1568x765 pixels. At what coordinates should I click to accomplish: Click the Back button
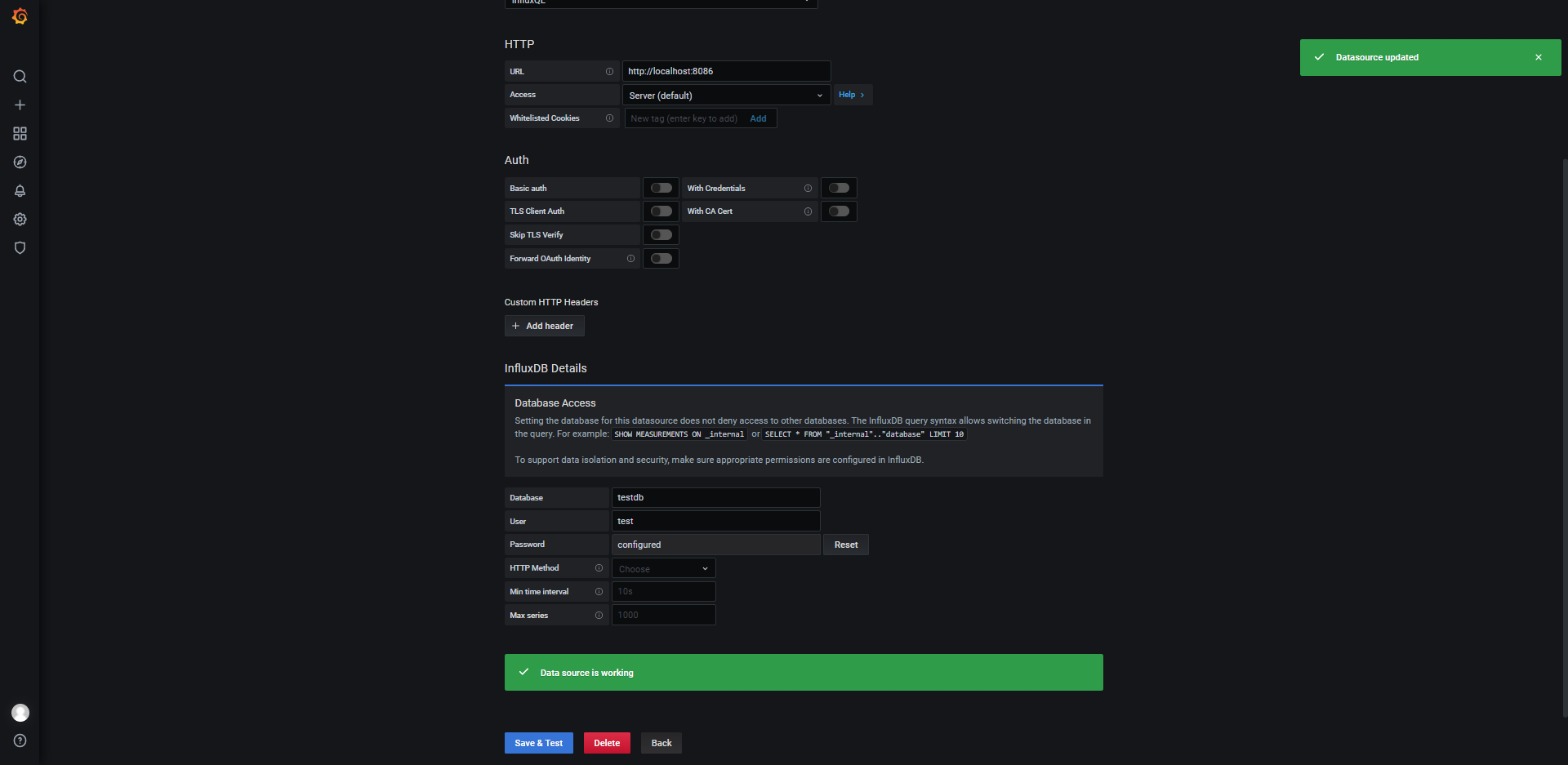click(x=661, y=743)
